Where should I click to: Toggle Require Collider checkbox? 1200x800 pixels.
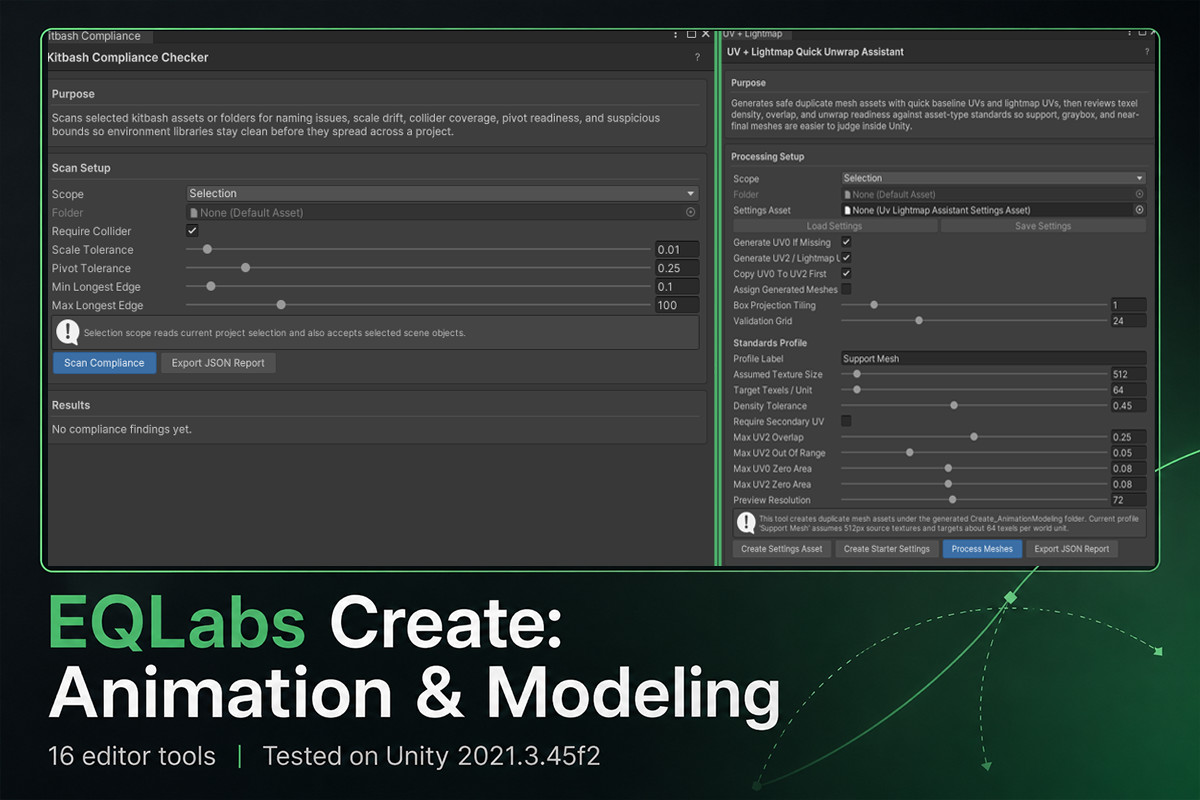[x=192, y=231]
